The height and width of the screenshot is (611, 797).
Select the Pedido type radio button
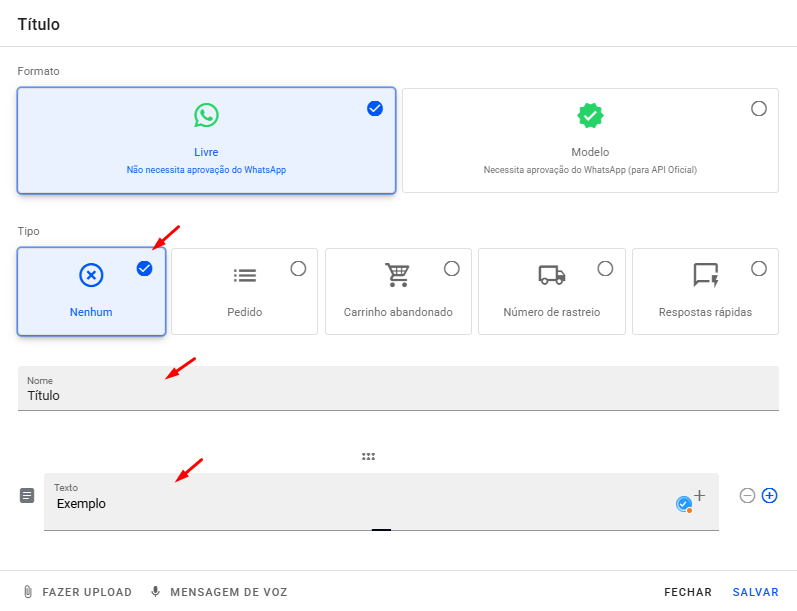point(298,268)
